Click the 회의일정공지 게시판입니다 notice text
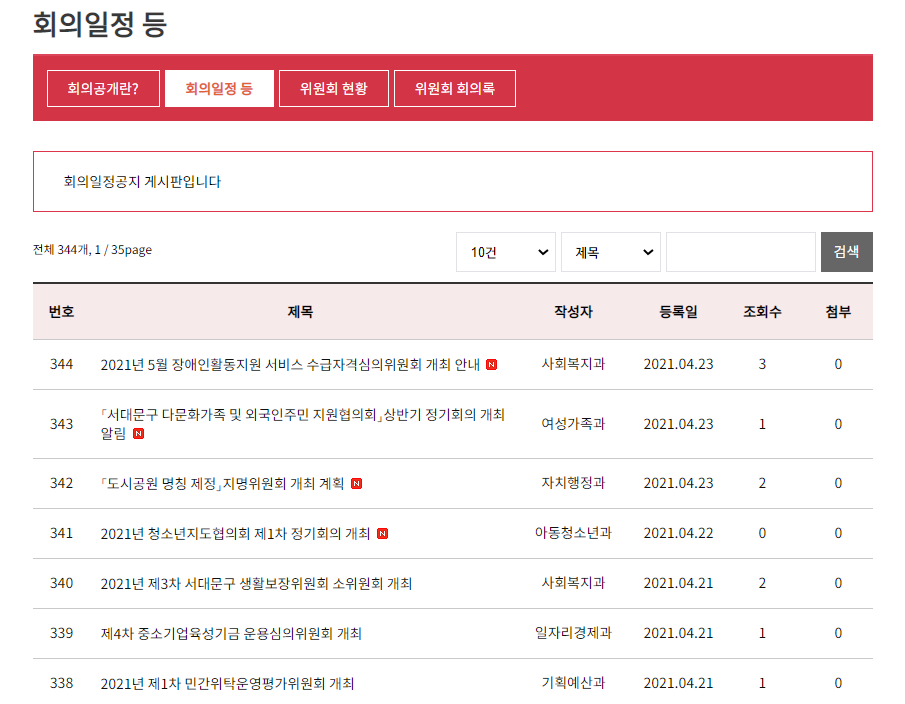905x704 pixels. coord(142,182)
